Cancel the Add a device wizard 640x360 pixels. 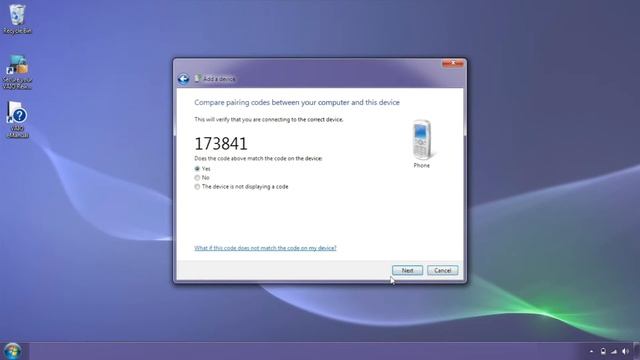click(x=442, y=270)
